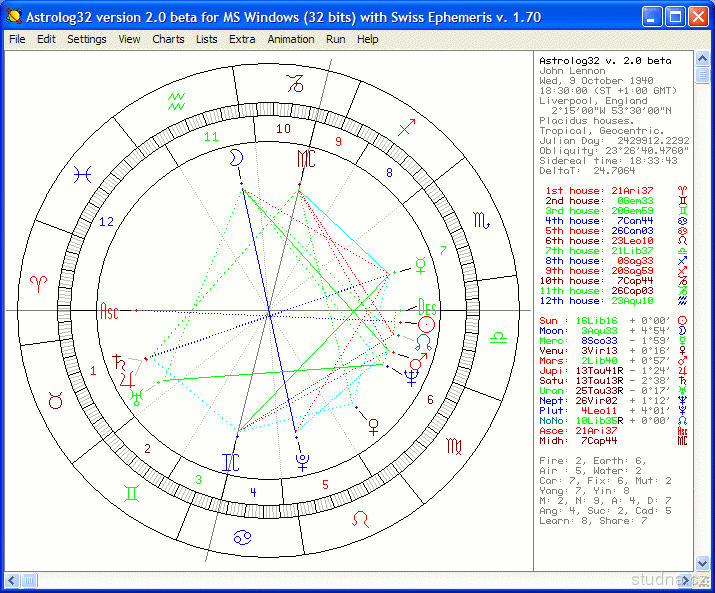
Task: Click the Leo sign glyph on wheel
Action: coord(361,519)
